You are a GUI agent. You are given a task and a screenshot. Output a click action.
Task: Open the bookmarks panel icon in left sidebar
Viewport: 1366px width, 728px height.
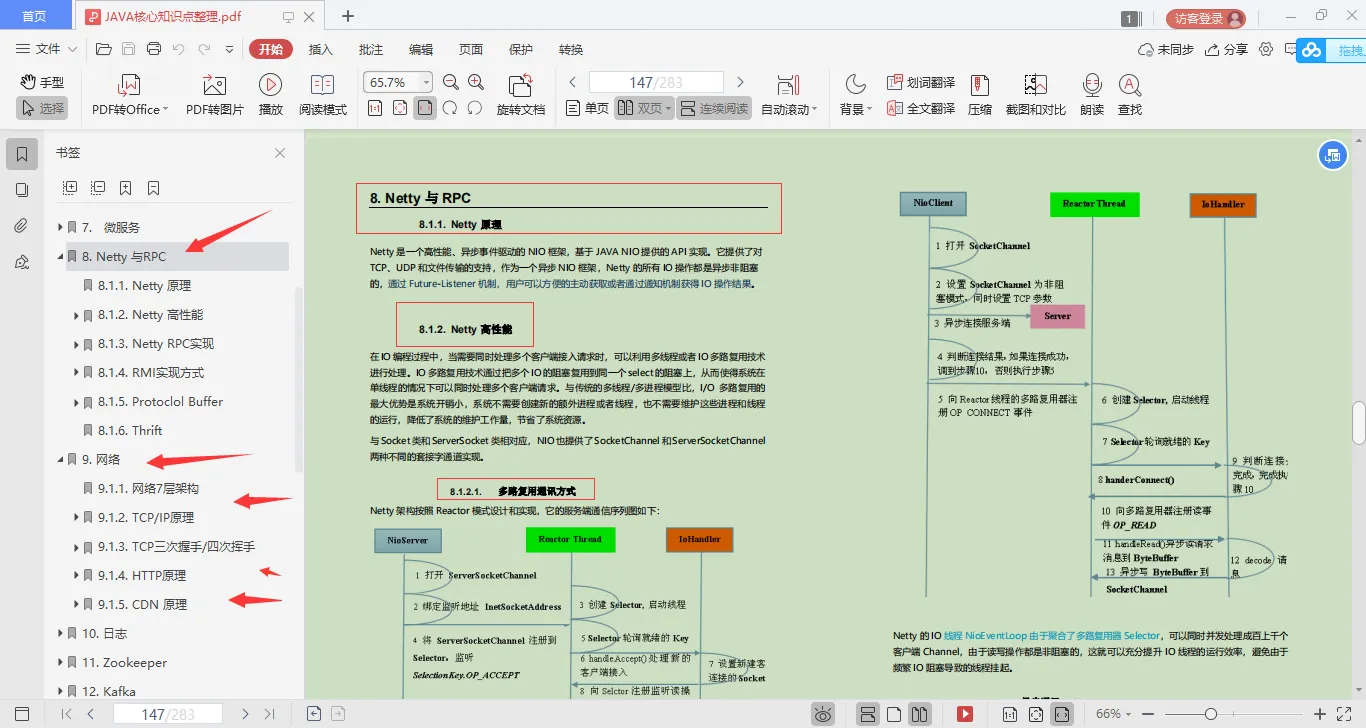pos(22,154)
